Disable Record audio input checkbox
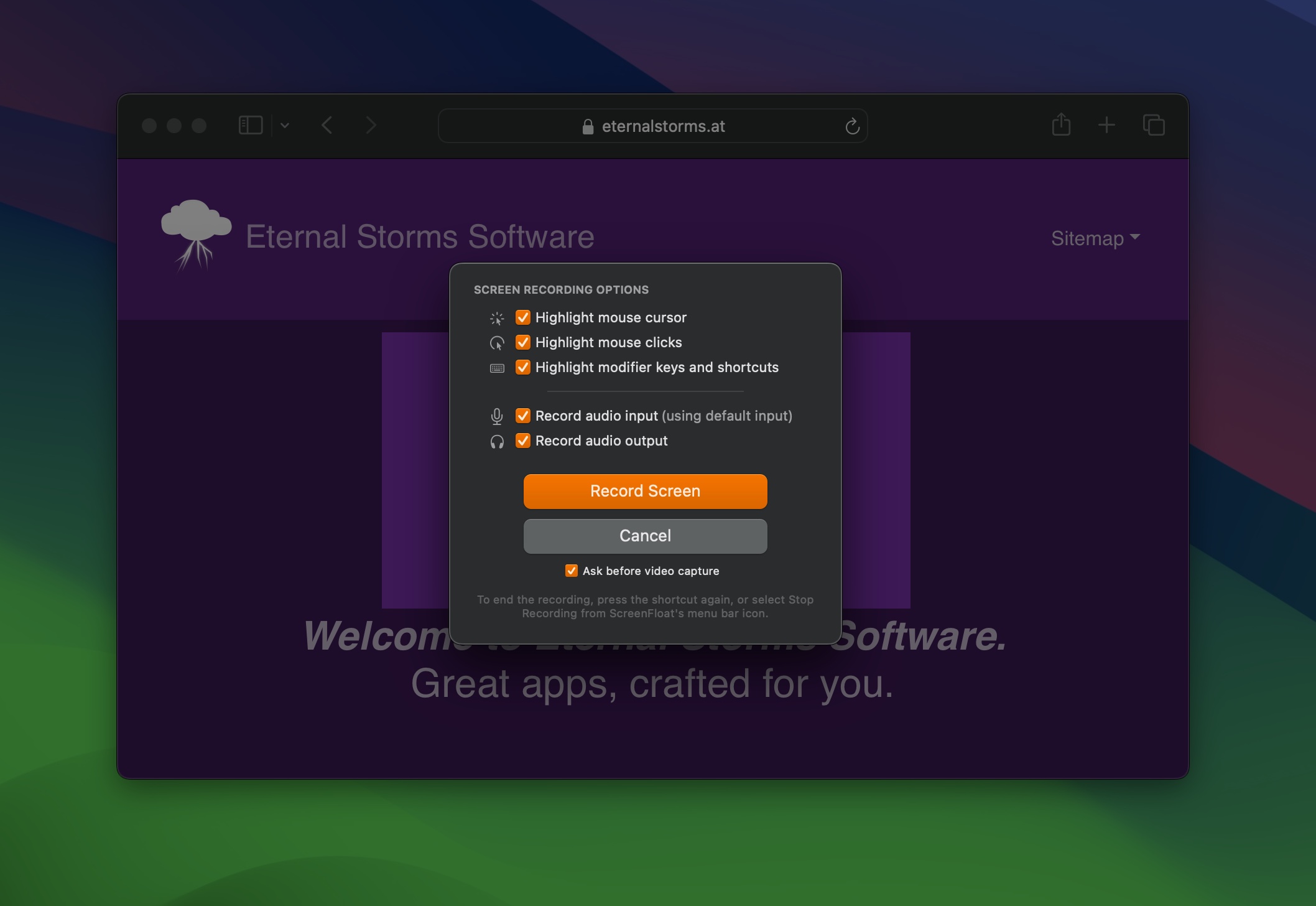Screen dimensions: 1316x906 click(523, 416)
